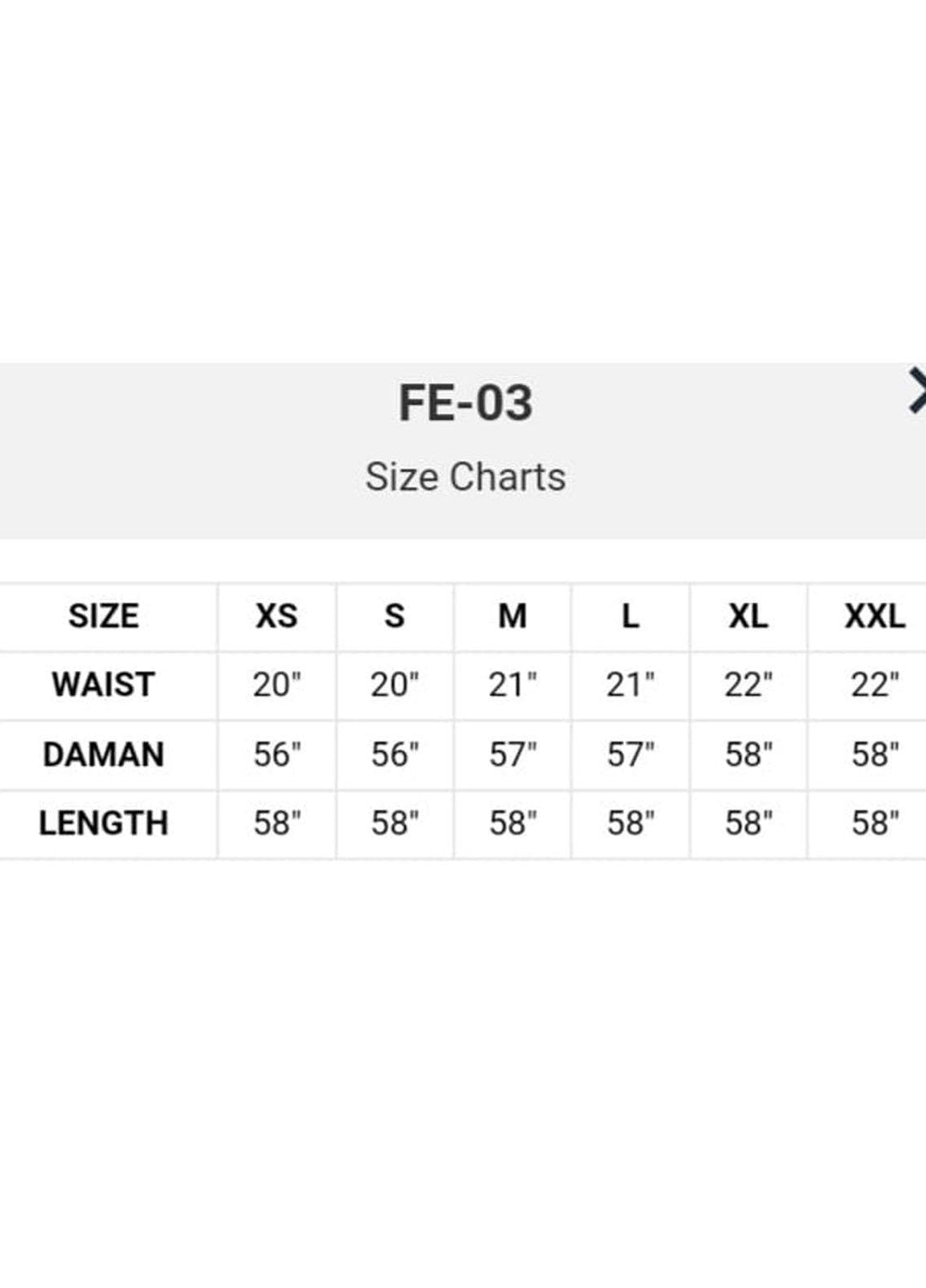
Task: Click the M length value 58"
Action: coord(513,824)
